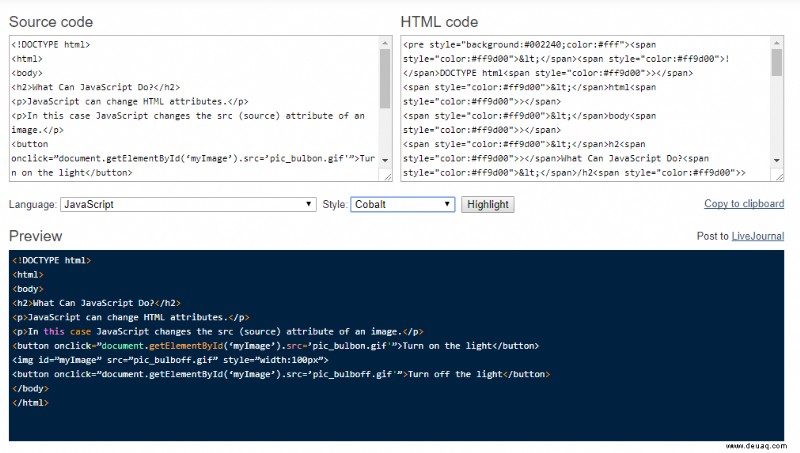Click the down arrow of HTML code scrollbar
800x453 pixels.
pyautogui.click(x=777, y=160)
